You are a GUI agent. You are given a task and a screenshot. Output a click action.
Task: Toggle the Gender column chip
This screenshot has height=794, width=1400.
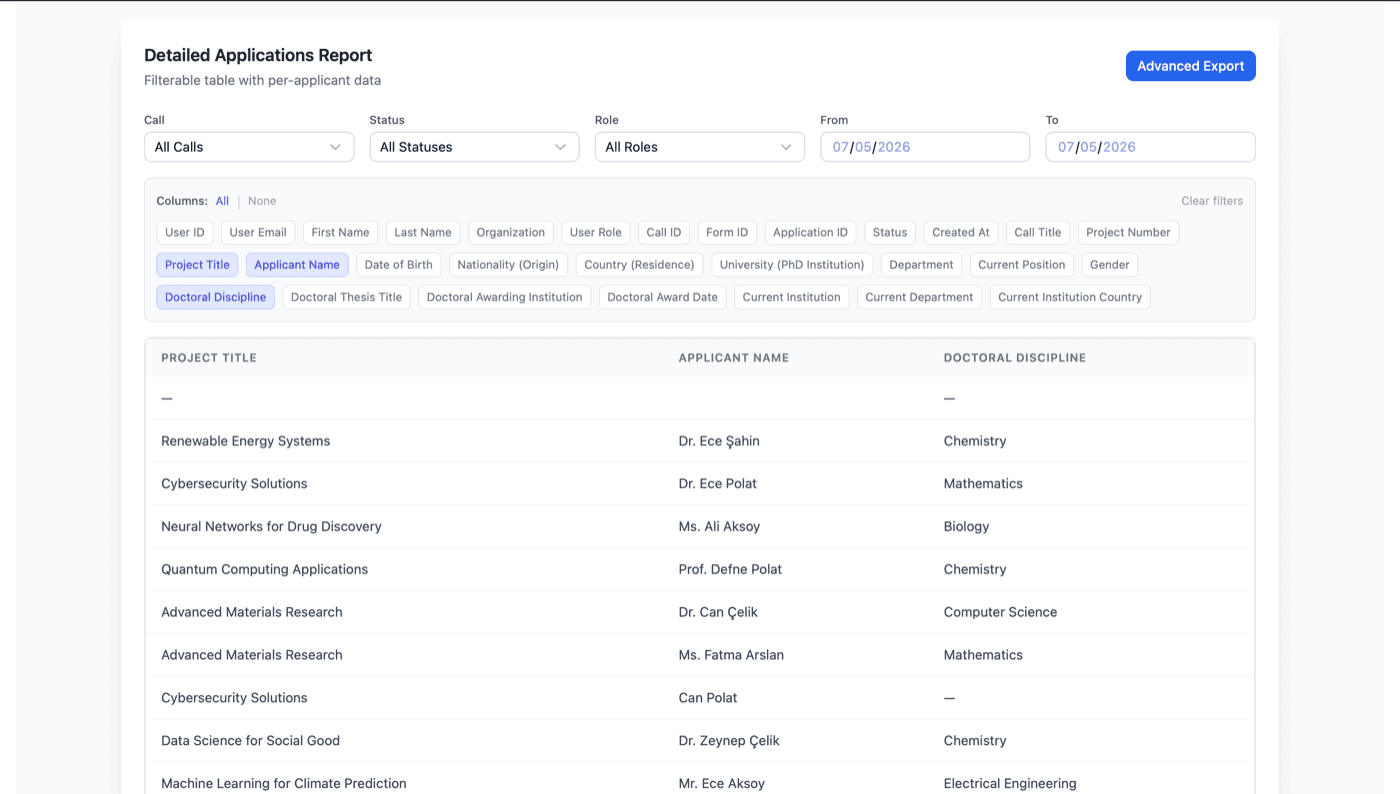tap(1110, 265)
